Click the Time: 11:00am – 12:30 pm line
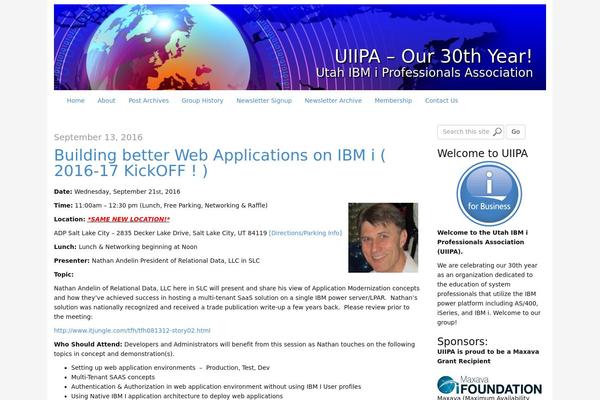The height and width of the screenshot is (400, 600). click(x=161, y=205)
